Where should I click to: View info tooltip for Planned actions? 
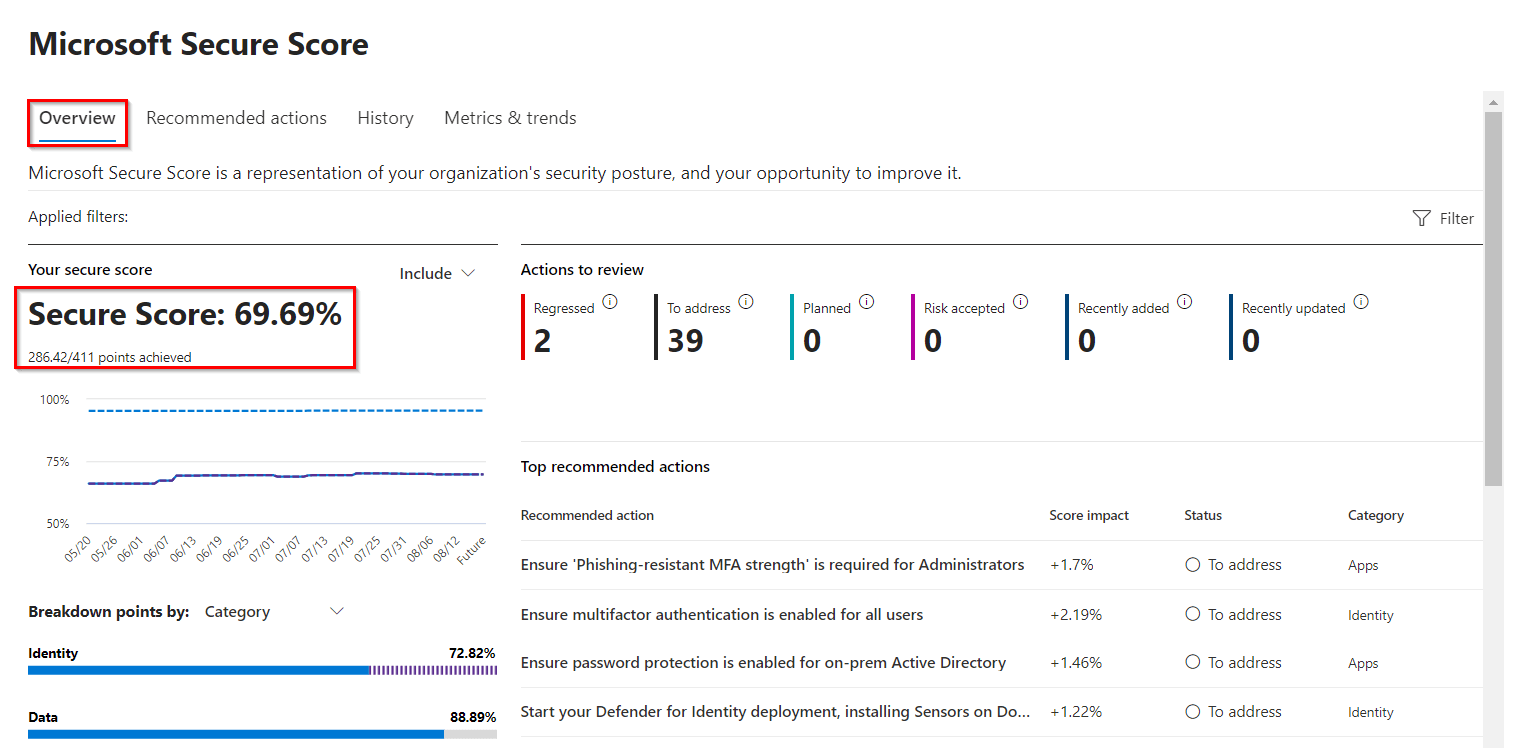(x=867, y=301)
